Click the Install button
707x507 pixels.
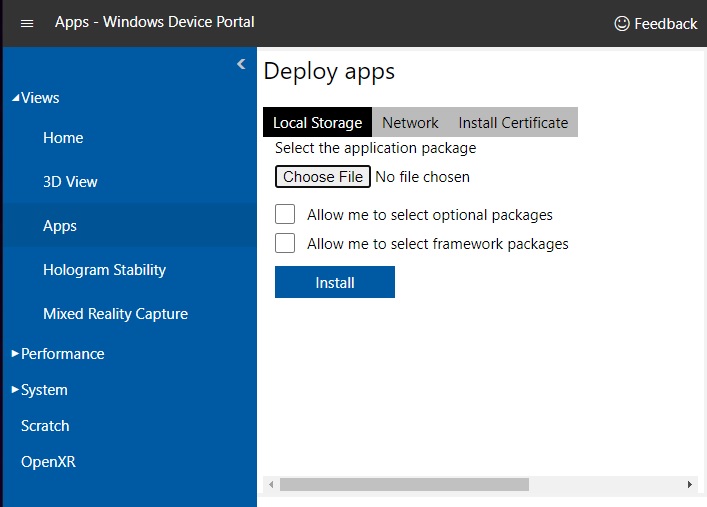click(335, 282)
